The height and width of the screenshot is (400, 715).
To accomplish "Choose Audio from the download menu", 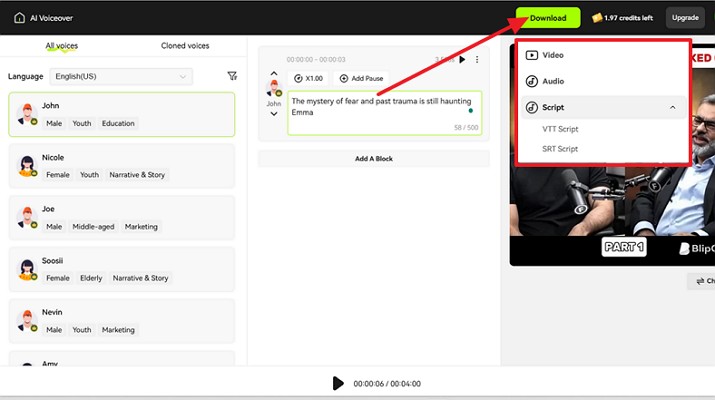I will 603,81.
